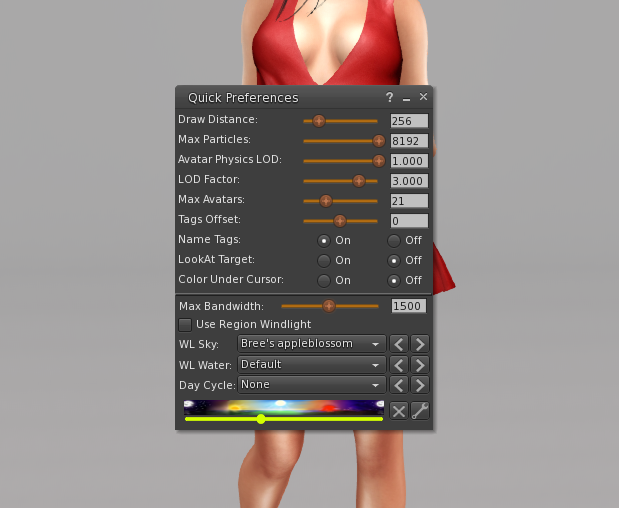Click the Draw Distance value field
The image size is (619, 508).
click(409, 121)
